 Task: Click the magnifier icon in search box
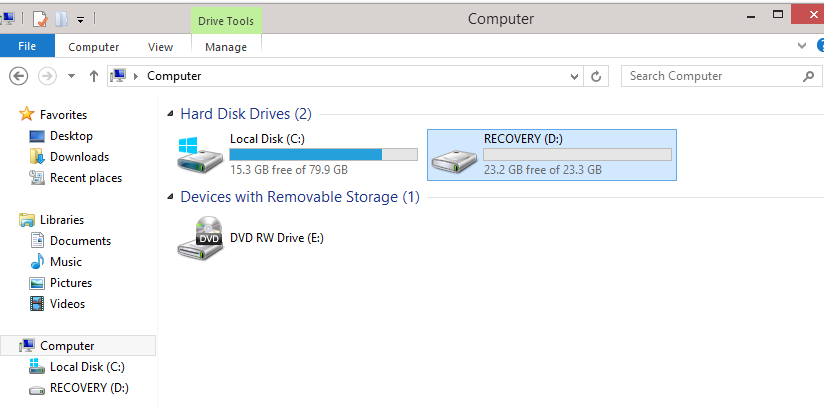tap(808, 76)
